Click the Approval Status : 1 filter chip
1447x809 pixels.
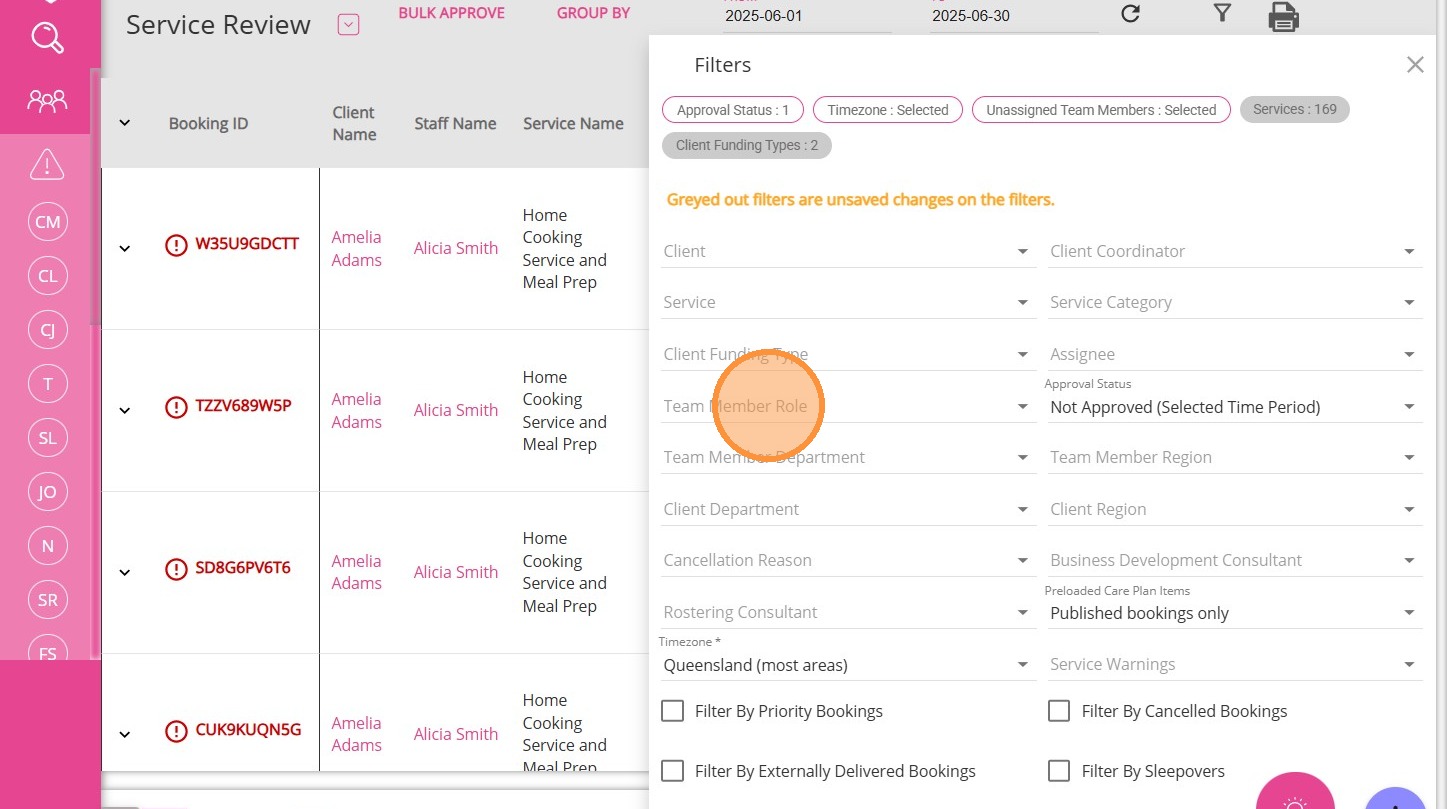click(733, 110)
